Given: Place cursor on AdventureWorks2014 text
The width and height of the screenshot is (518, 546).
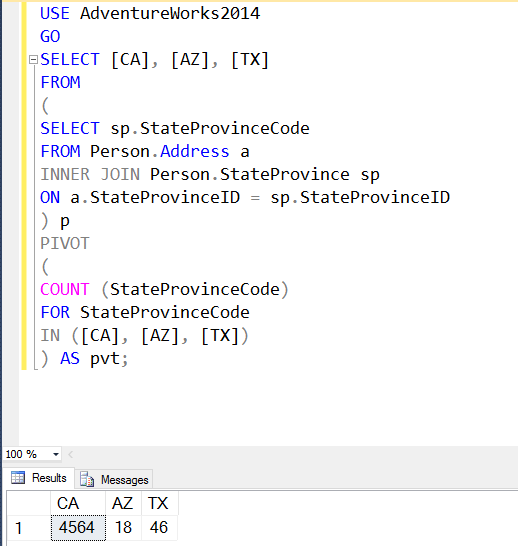Looking at the screenshot, I should coord(170,14).
